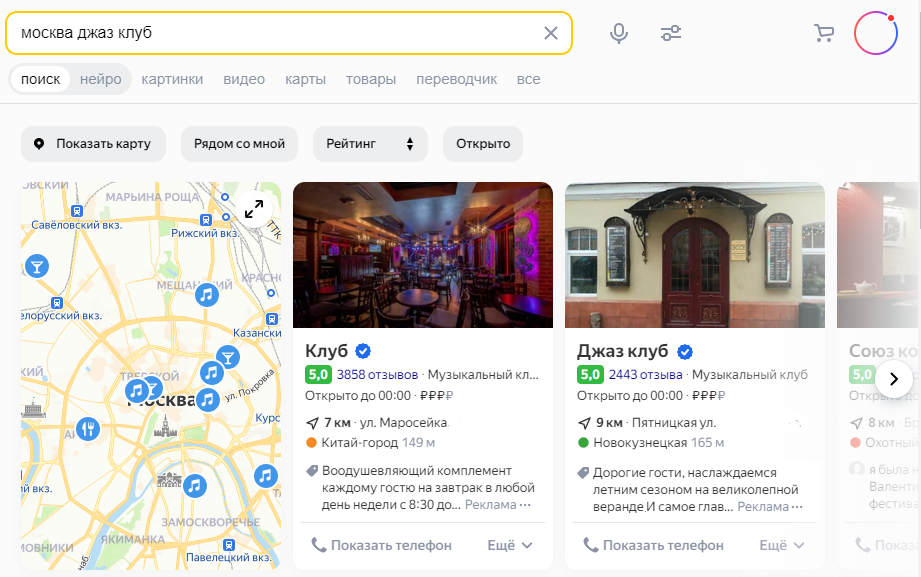921x577 pixels.
Task: Click the 'Дорогие гости' promo text
Action: (695, 489)
